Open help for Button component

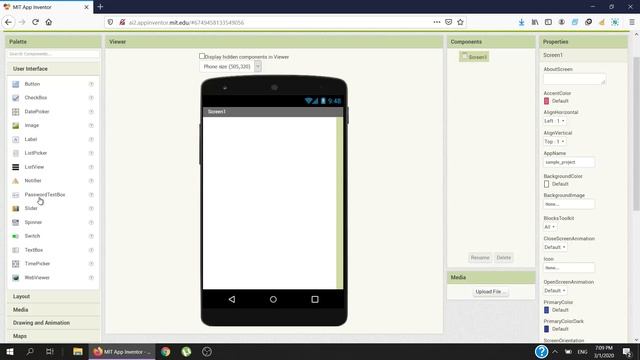[x=91, y=84]
